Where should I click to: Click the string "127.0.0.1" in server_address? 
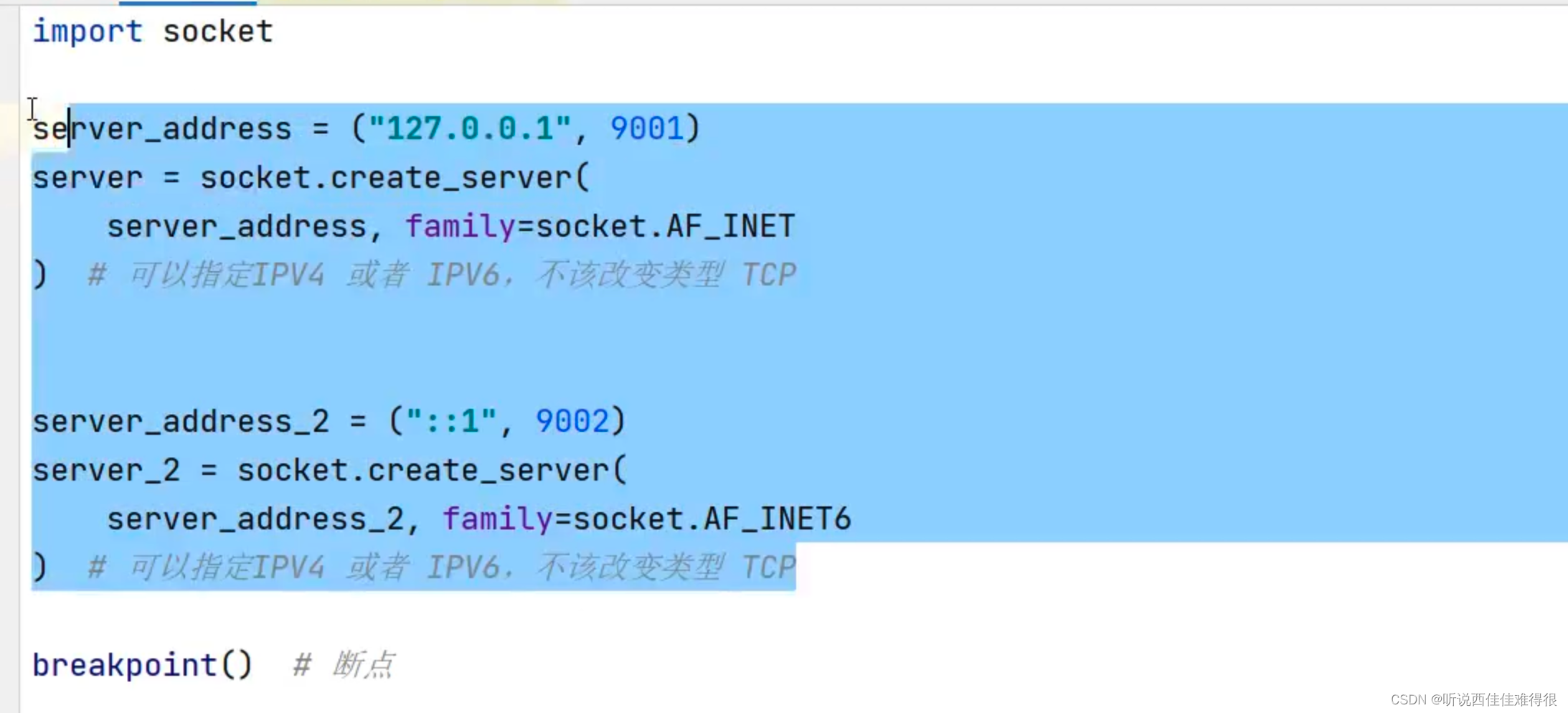click(470, 128)
